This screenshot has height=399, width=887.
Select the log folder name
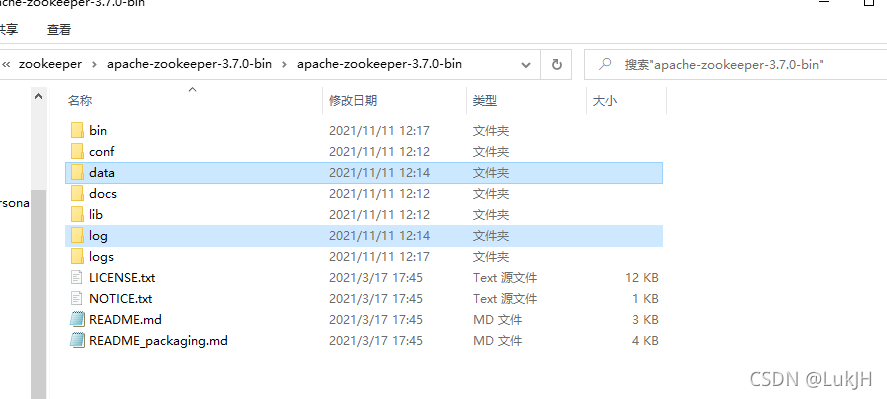[98, 235]
